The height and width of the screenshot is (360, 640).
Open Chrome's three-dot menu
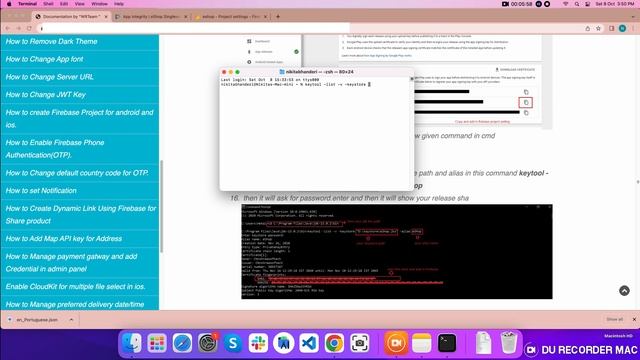coord(633,28)
